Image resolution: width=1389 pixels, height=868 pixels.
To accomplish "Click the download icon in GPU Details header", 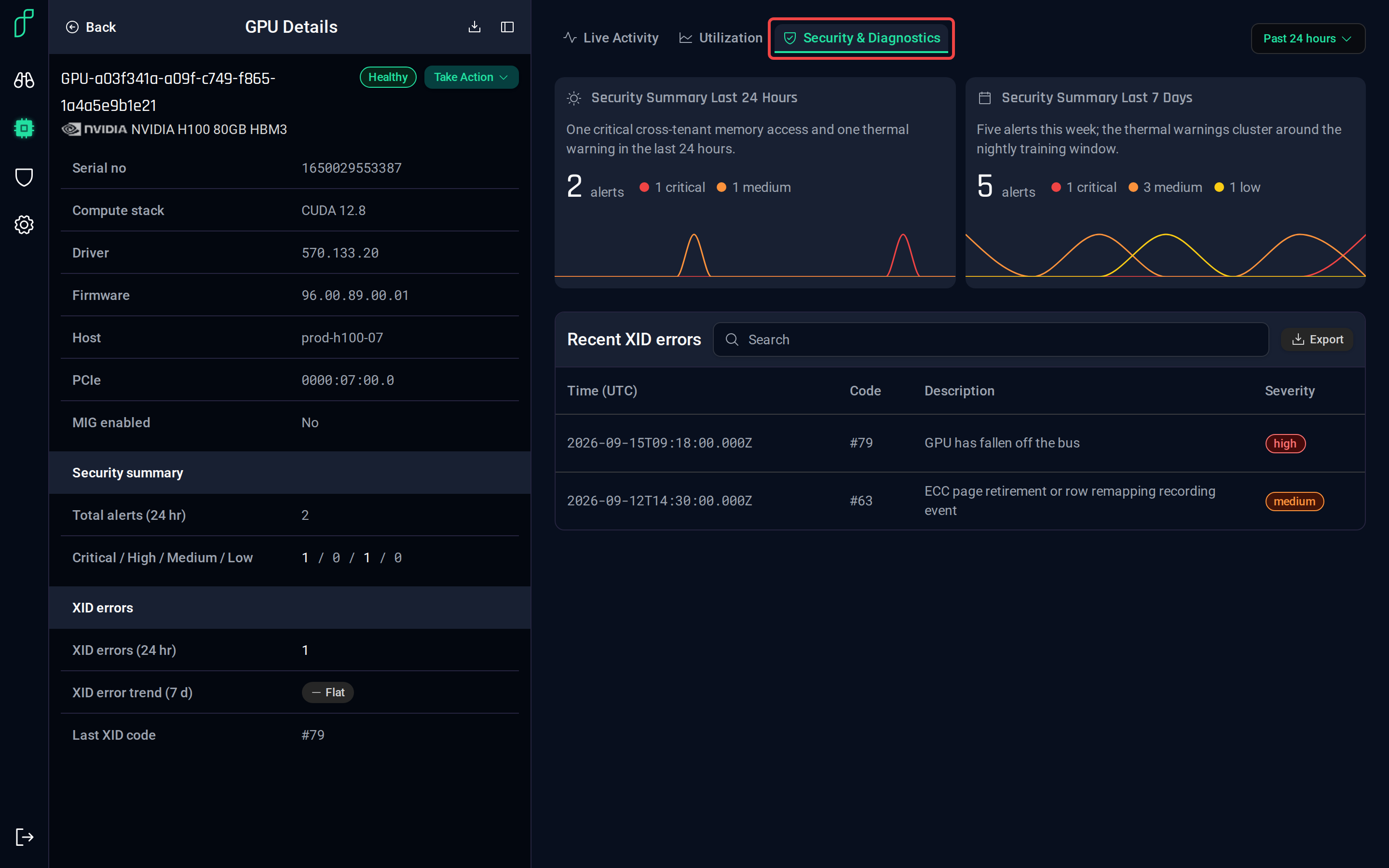I will coord(474,27).
